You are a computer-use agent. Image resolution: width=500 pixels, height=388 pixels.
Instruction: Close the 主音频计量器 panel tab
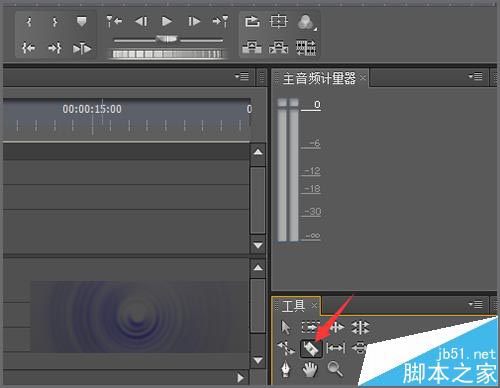[x=363, y=78]
